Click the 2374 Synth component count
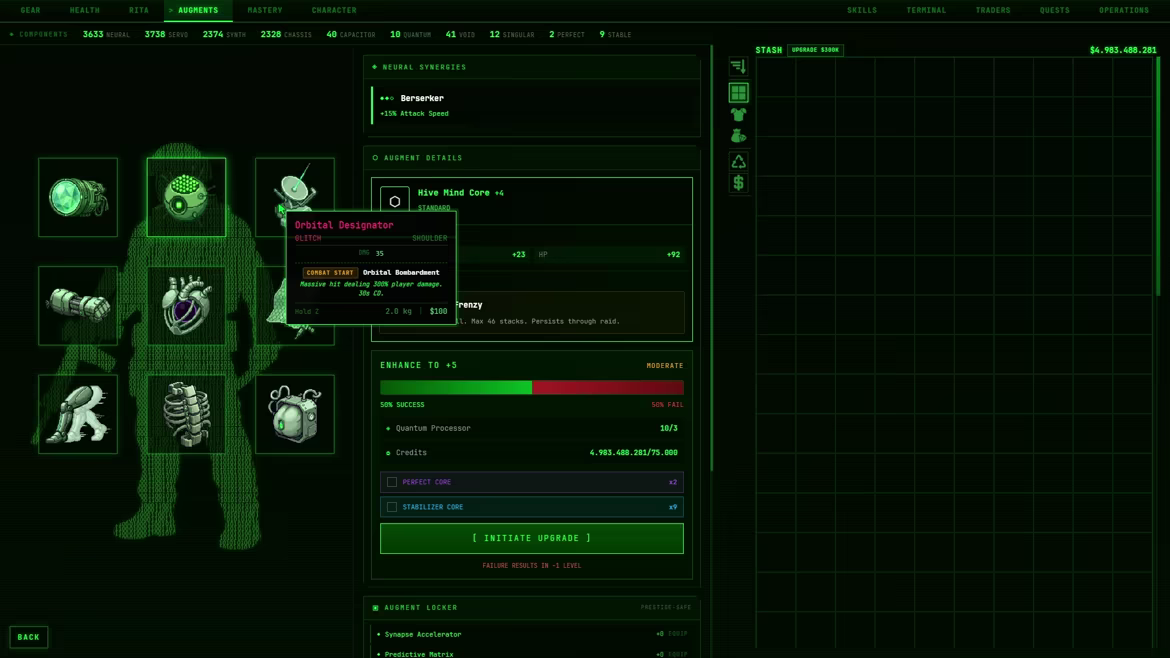The height and width of the screenshot is (658, 1170). pos(224,34)
